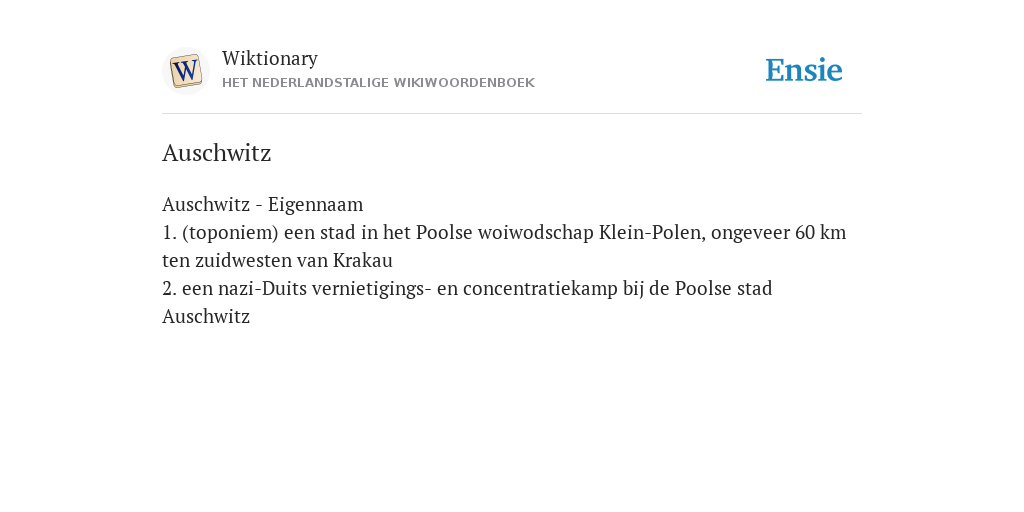The width and height of the screenshot is (1024, 512).
Task: Click the Wiktionary source name
Action: (270, 58)
